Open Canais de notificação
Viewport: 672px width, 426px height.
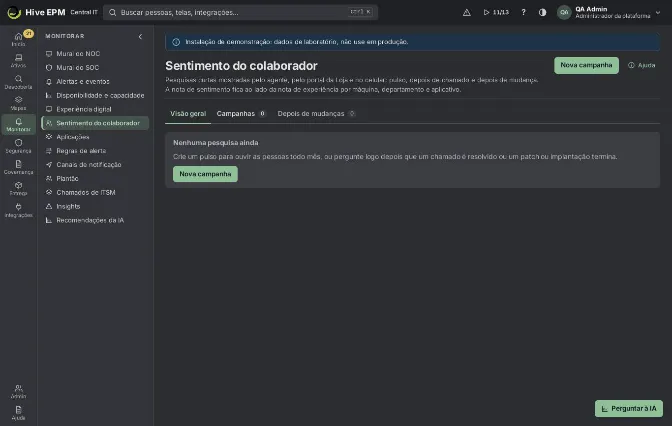click(95, 165)
